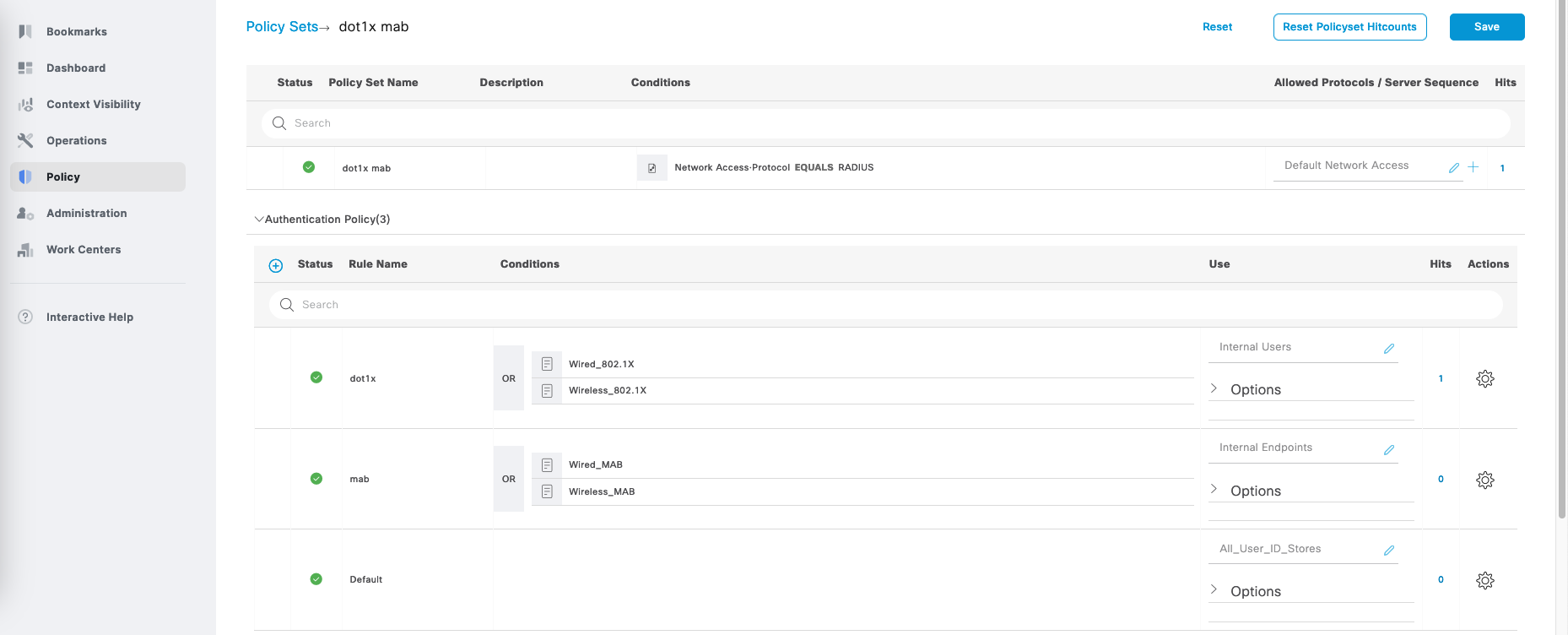Image resolution: width=1568 pixels, height=635 pixels.
Task: Click the Save button
Action: point(1486,27)
